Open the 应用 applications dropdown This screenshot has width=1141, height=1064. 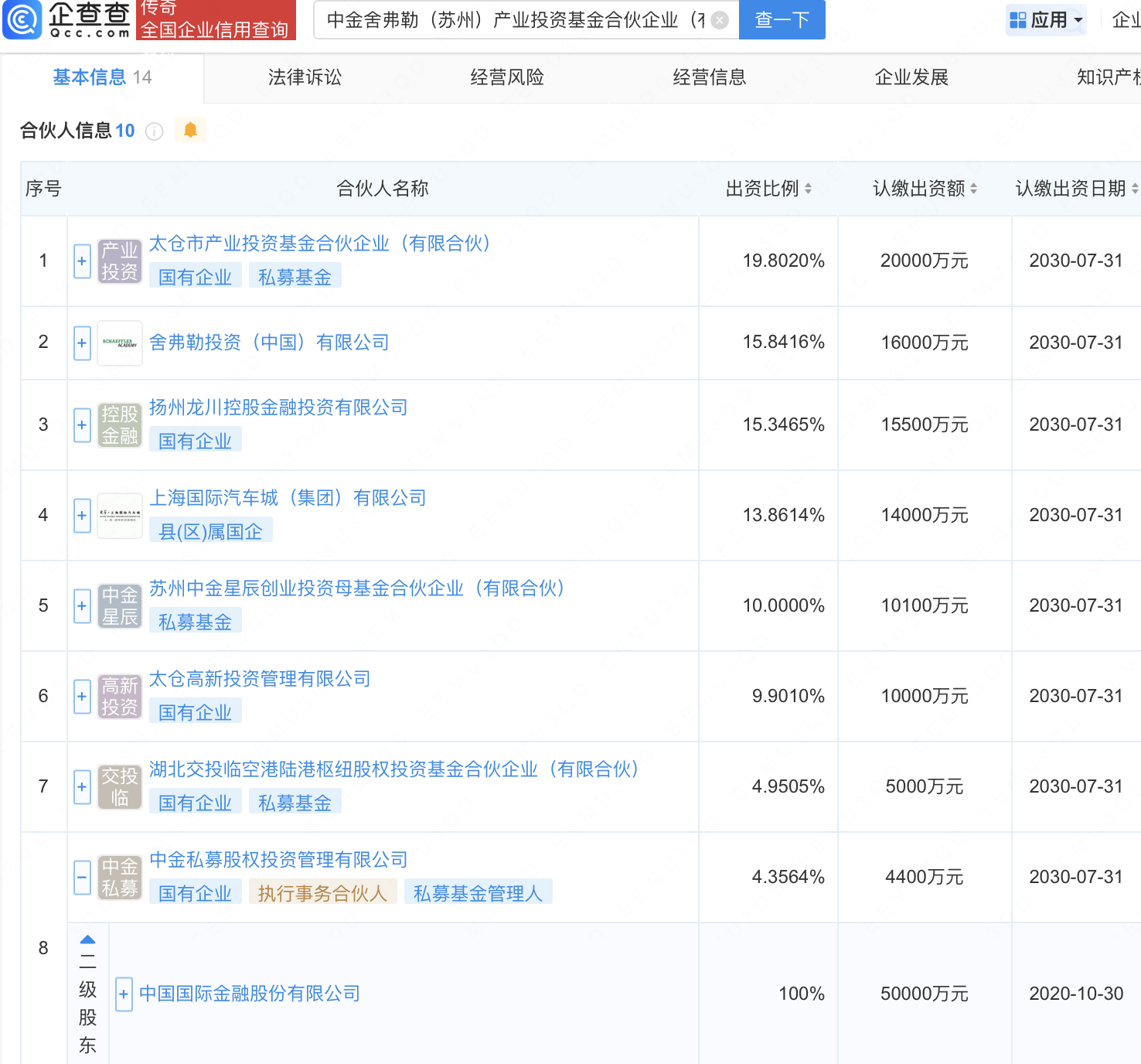point(1047,20)
